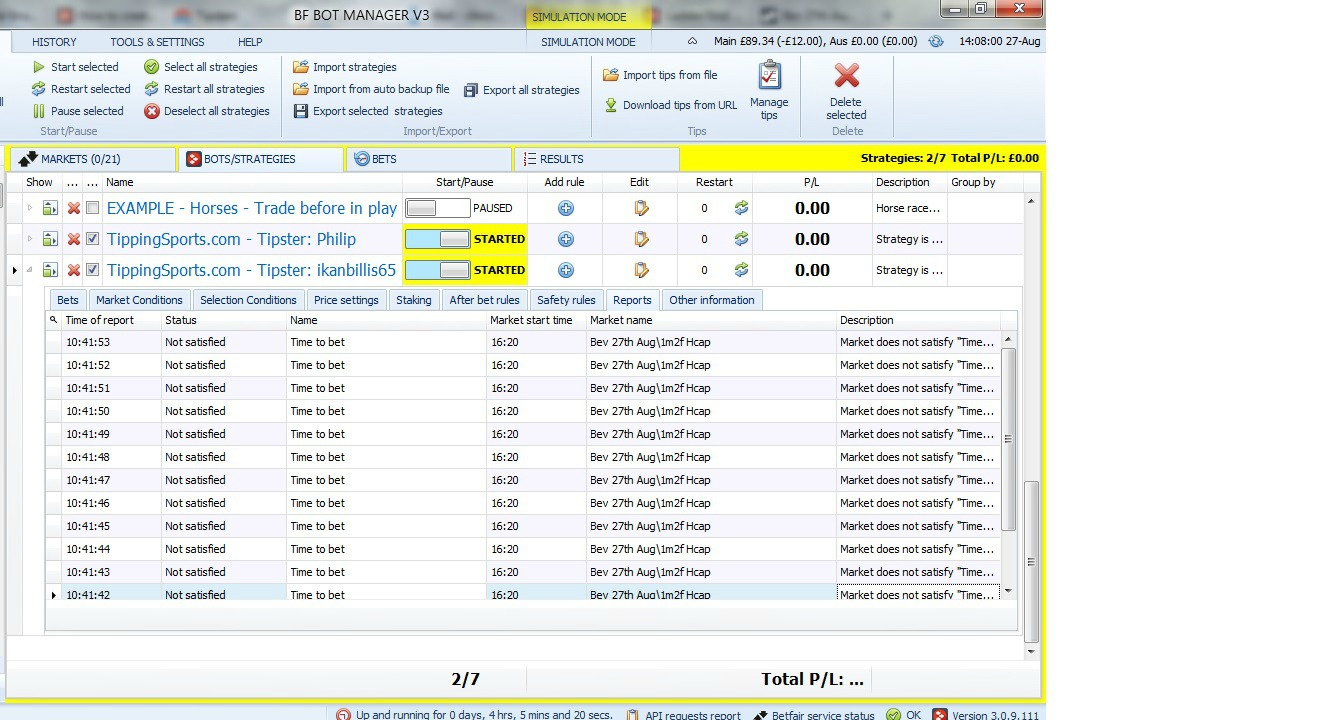The height and width of the screenshot is (720, 1320).
Task: Expand the last report row's arrow marker
Action: point(53,594)
